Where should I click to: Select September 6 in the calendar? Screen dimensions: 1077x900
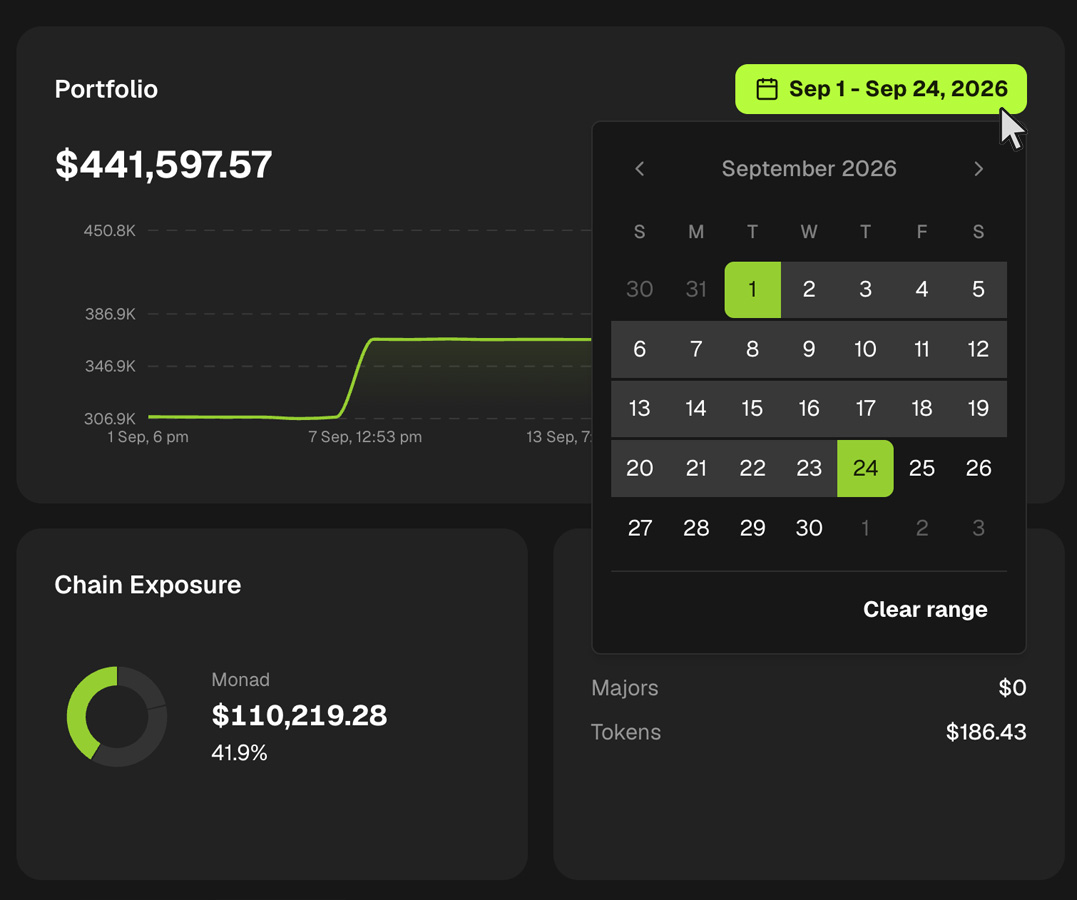[x=639, y=349]
